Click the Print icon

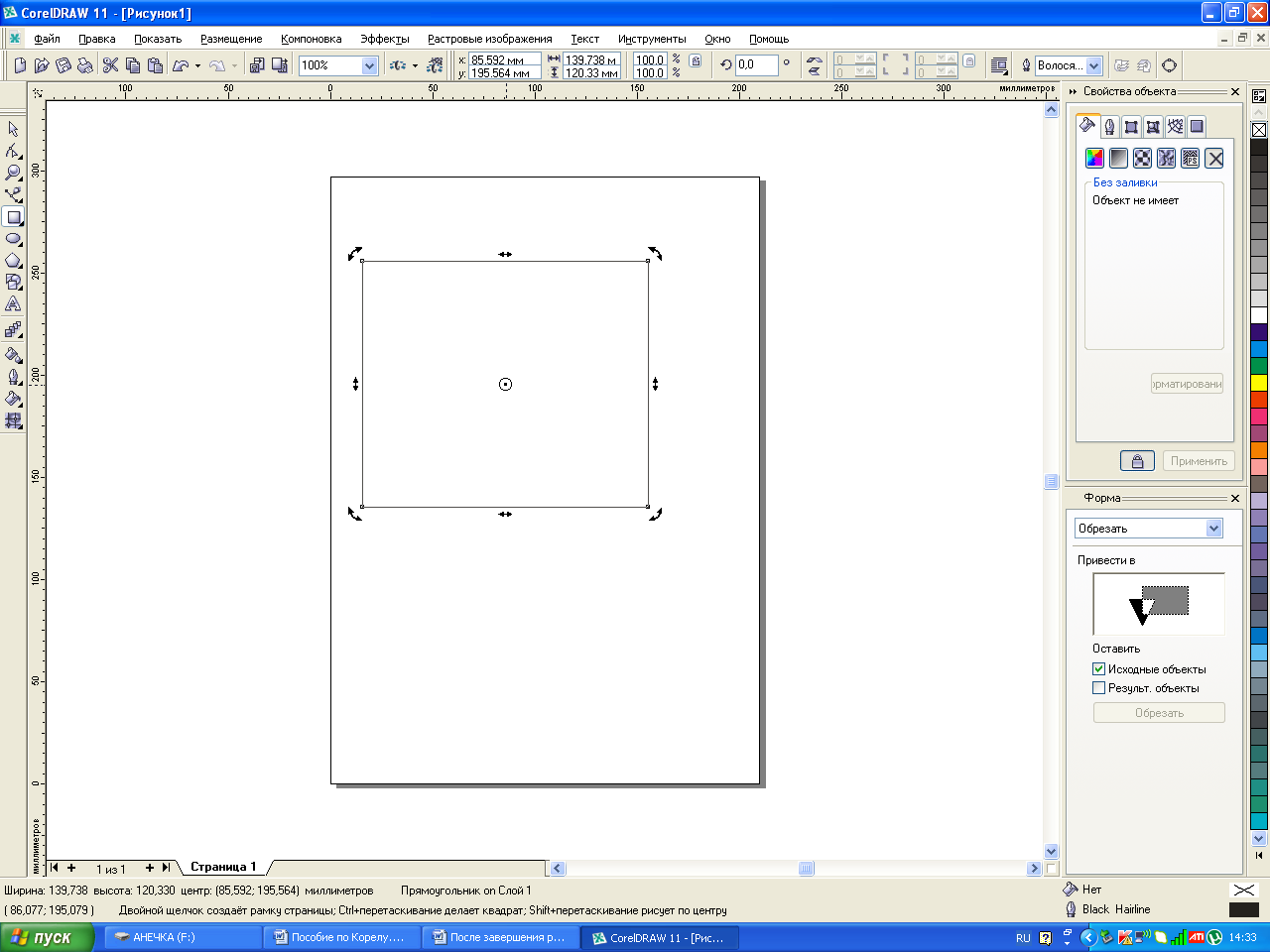point(85,65)
